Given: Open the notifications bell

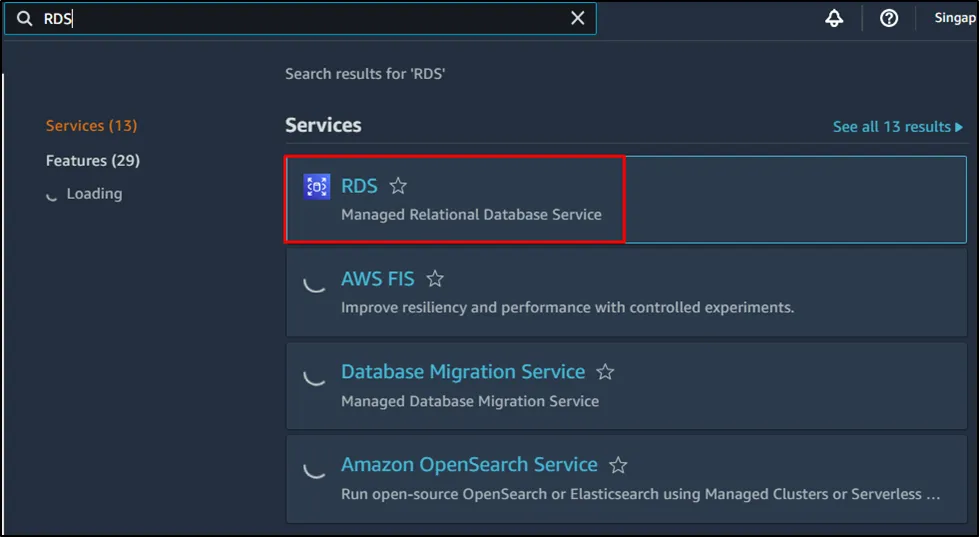Looking at the screenshot, I should pyautogui.click(x=834, y=19).
